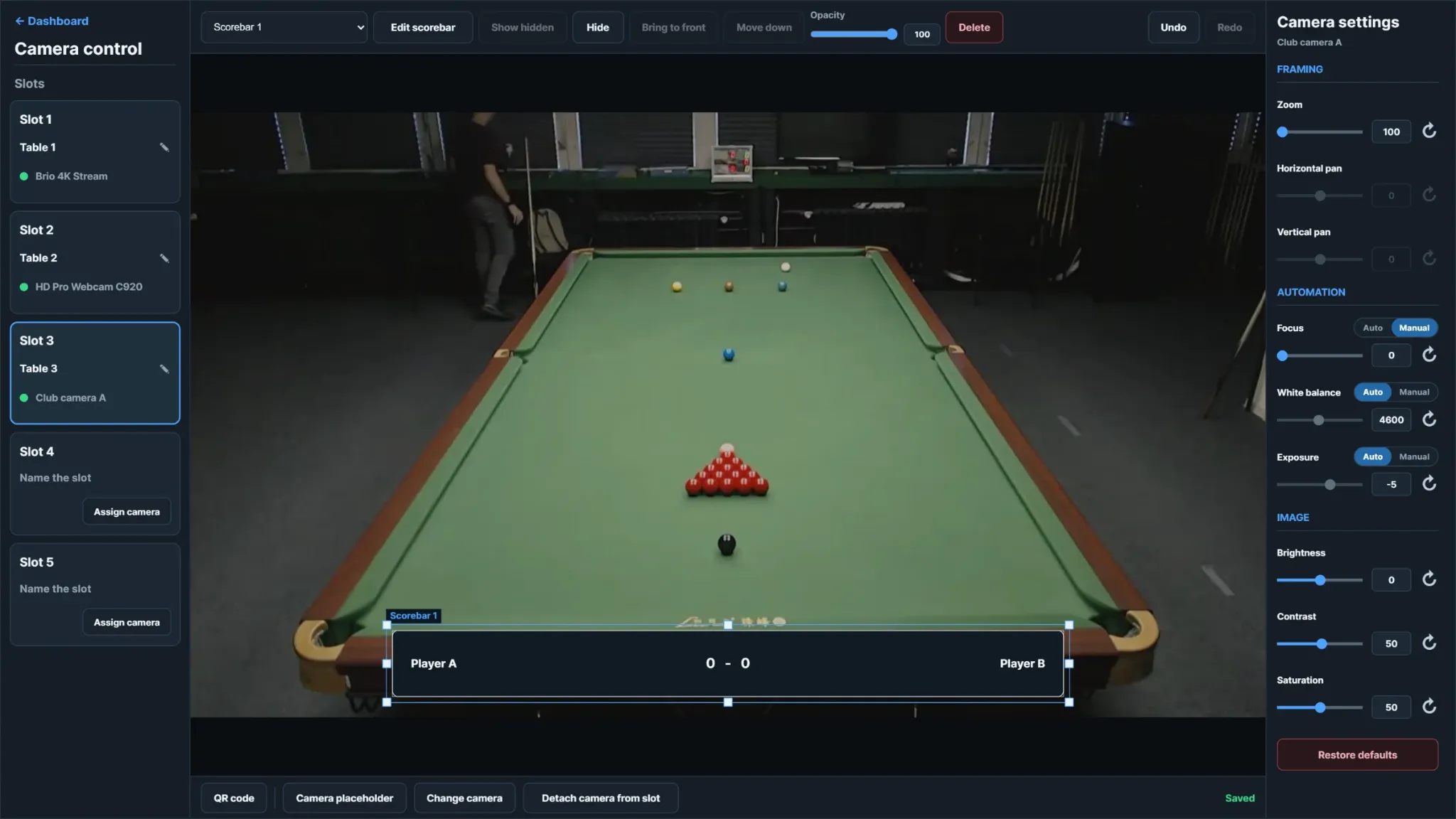
Task: Assign camera to Slot 5
Action: tap(127, 623)
